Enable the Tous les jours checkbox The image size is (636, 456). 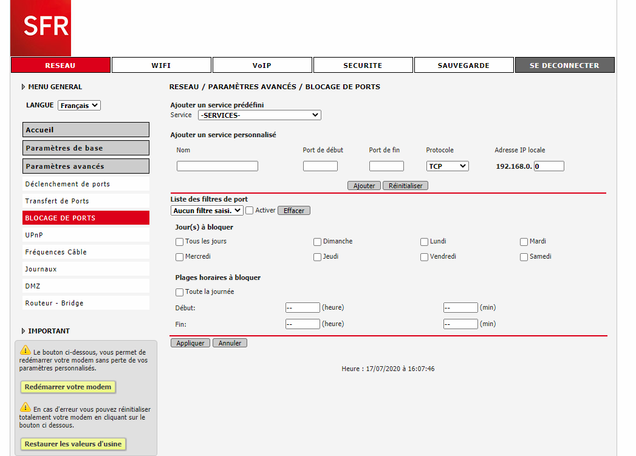click(x=179, y=241)
